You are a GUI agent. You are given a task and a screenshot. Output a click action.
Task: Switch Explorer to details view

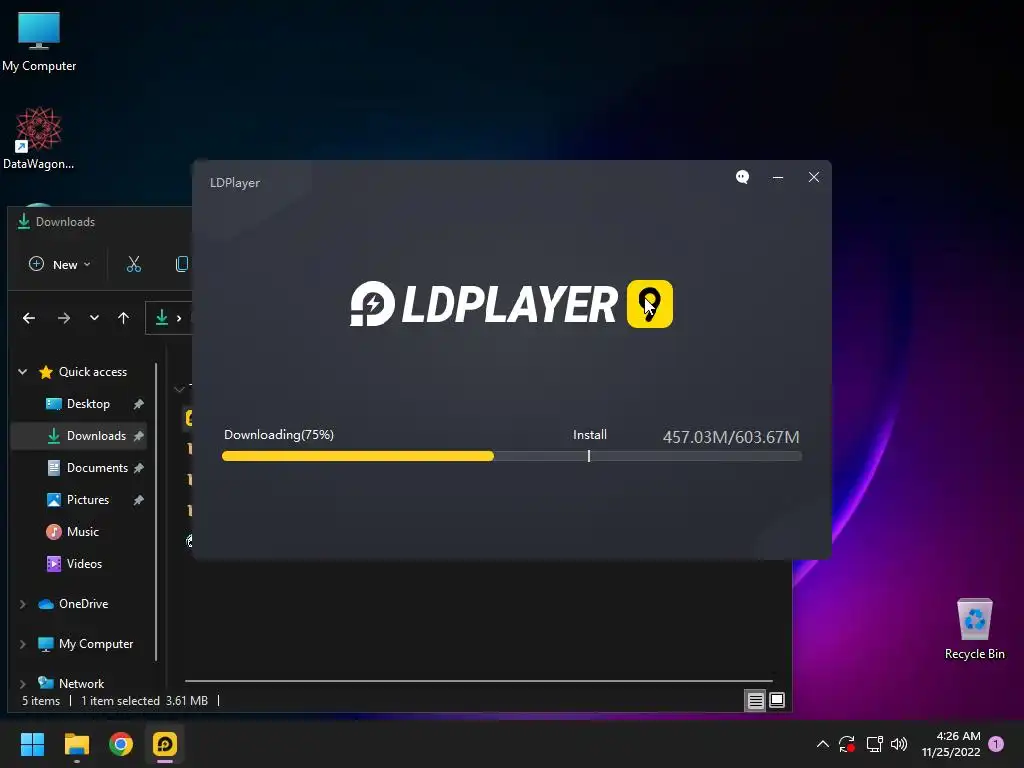pyautogui.click(x=756, y=701)
